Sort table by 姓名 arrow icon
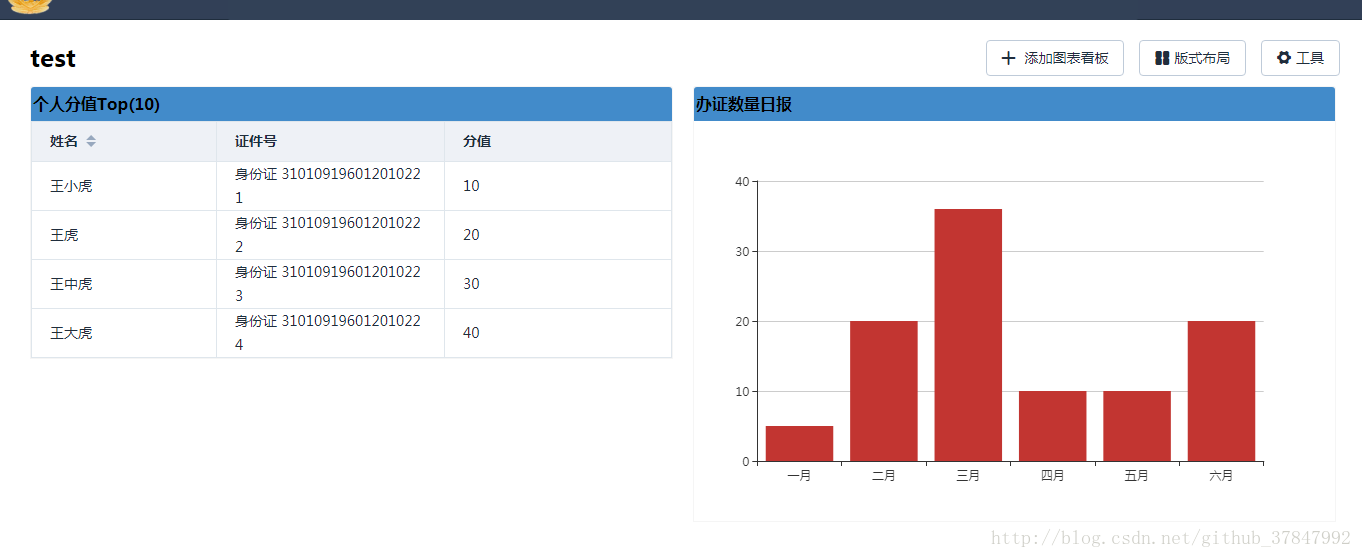The width and height of the screenshot is (1362, 558). 91,141
